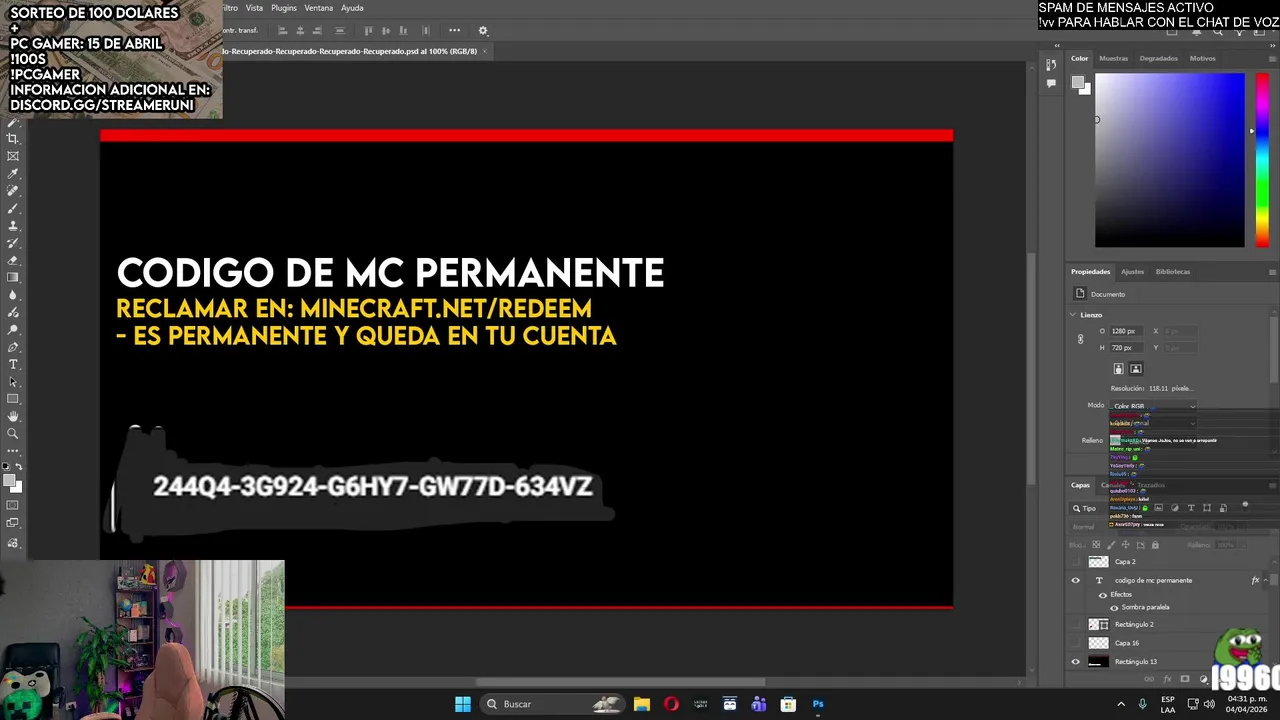This screenshot has width=1280, height=720.
Task: Select the Blur tool
Action: pos(13,295)
